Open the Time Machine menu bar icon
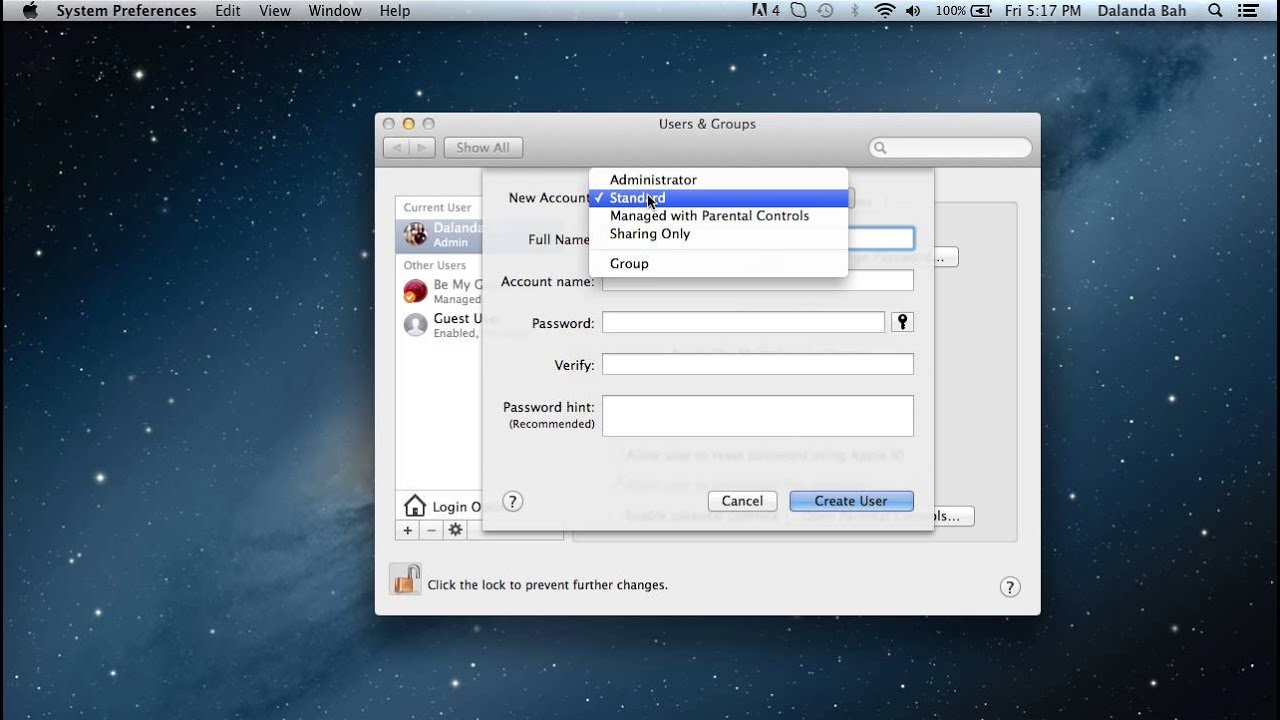The width and height of the screenshot is (1280, 720). tap(825, 11)
